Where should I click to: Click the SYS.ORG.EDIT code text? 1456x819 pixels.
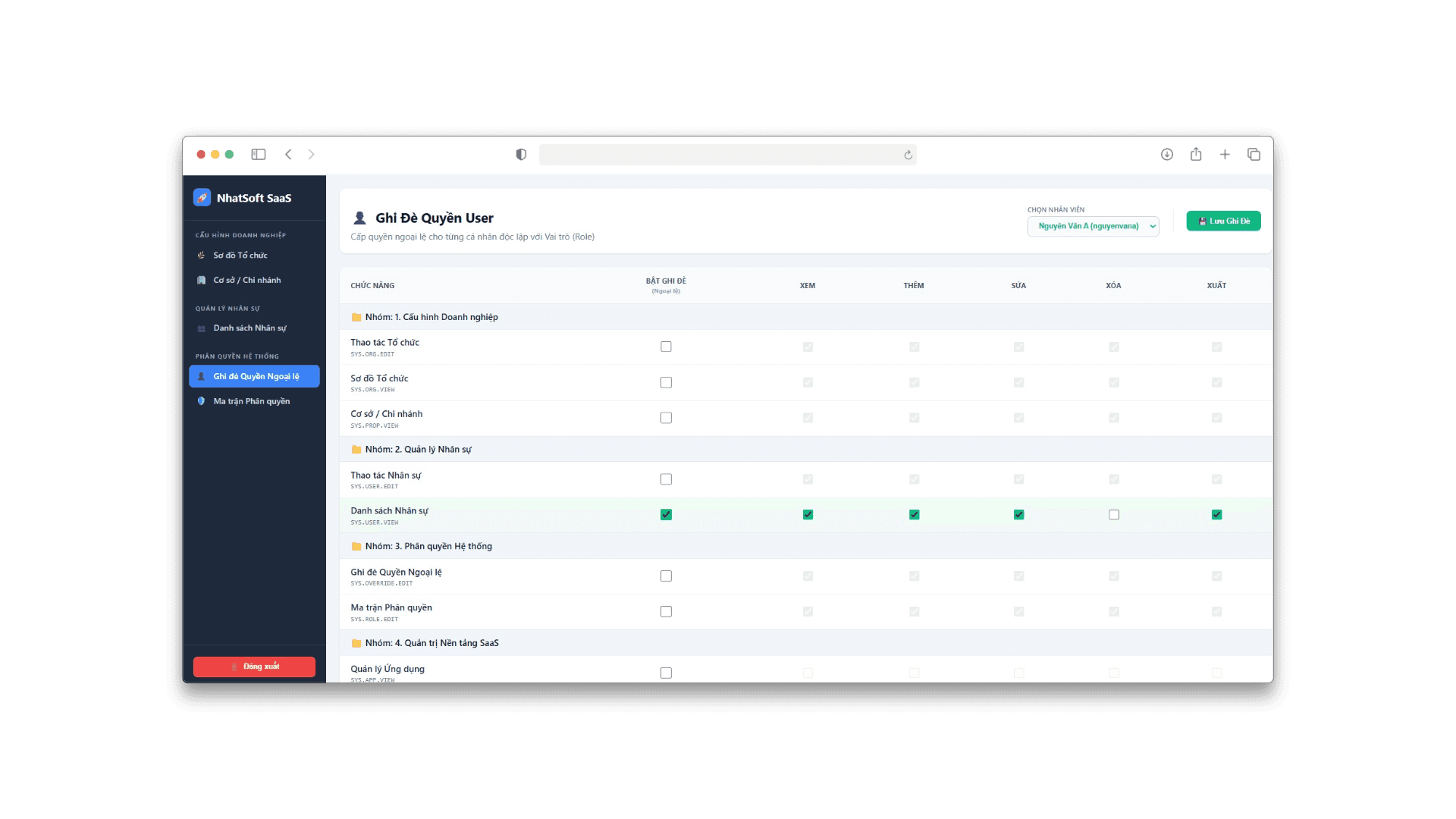coord(372,354)
